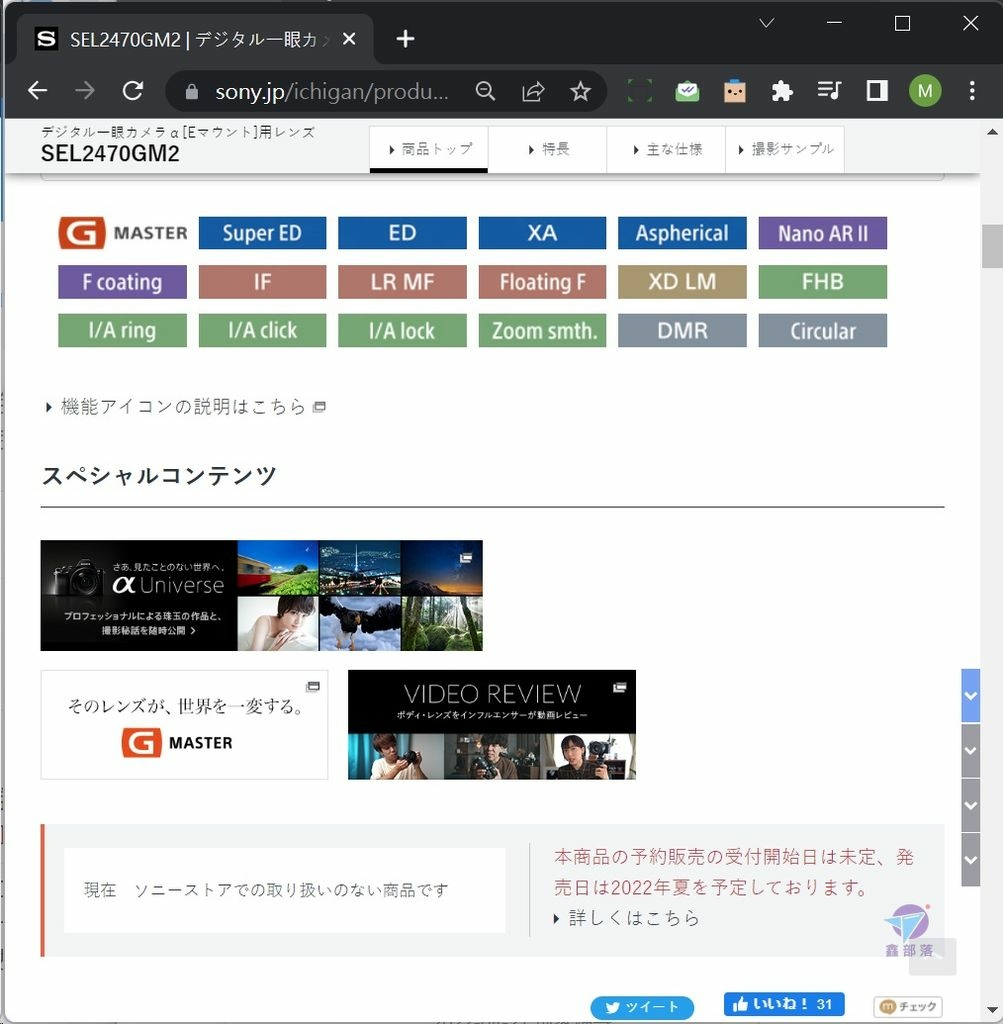Click the XA feature badge
1003x1024 pixels.
542,232
